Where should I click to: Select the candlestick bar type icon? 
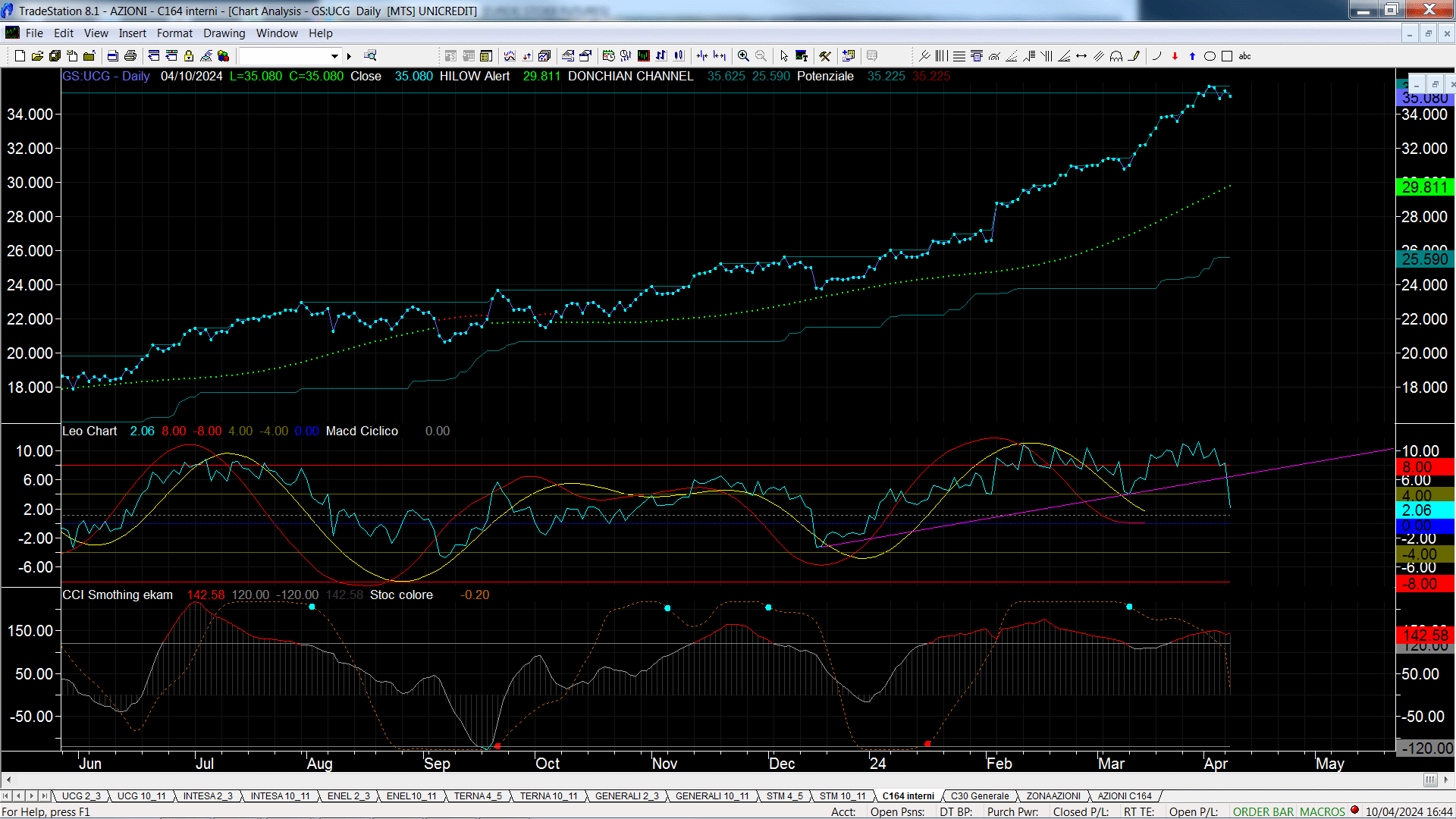679,55
